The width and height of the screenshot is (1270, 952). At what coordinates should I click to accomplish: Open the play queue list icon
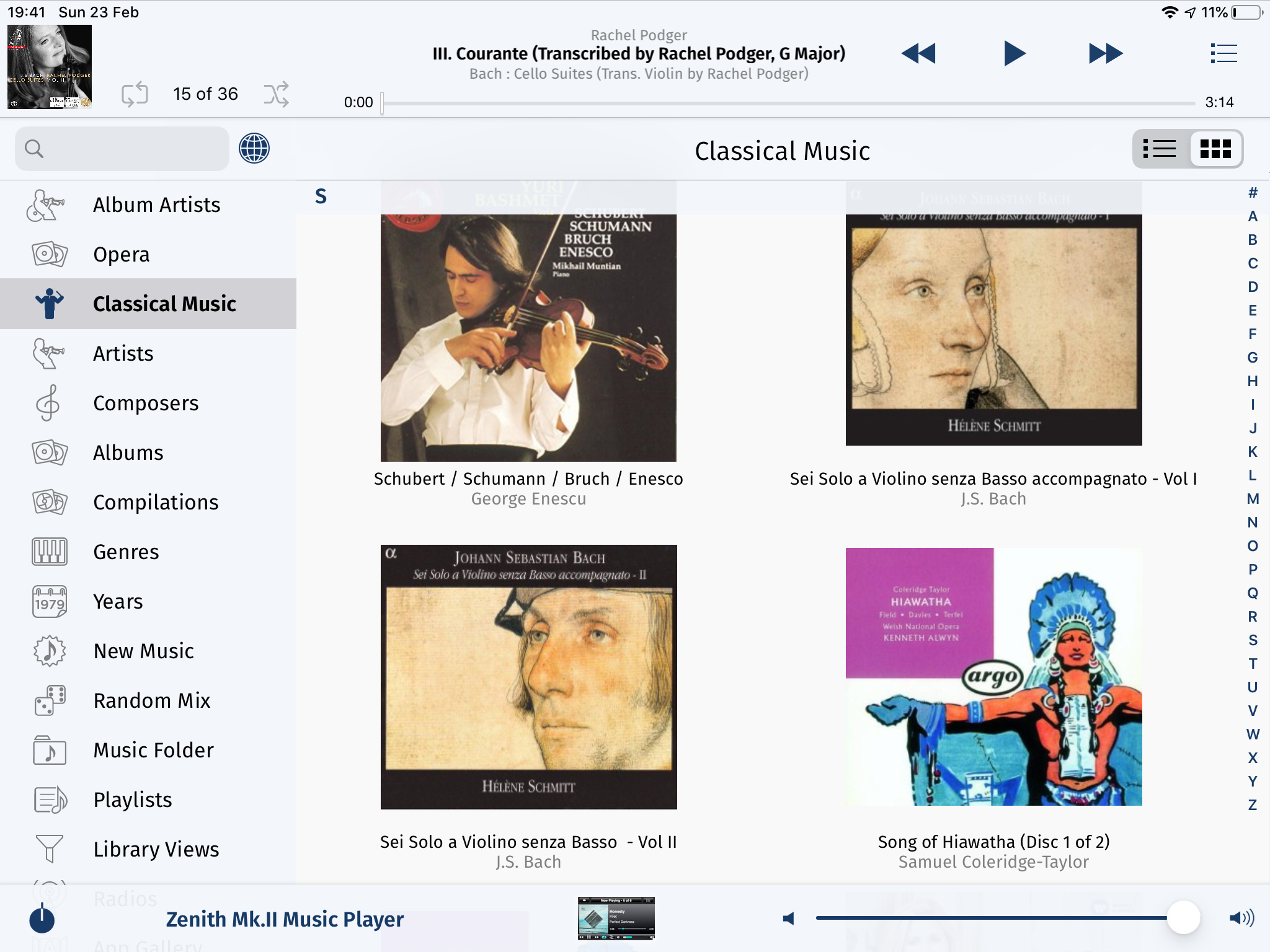click(1223, 53)
